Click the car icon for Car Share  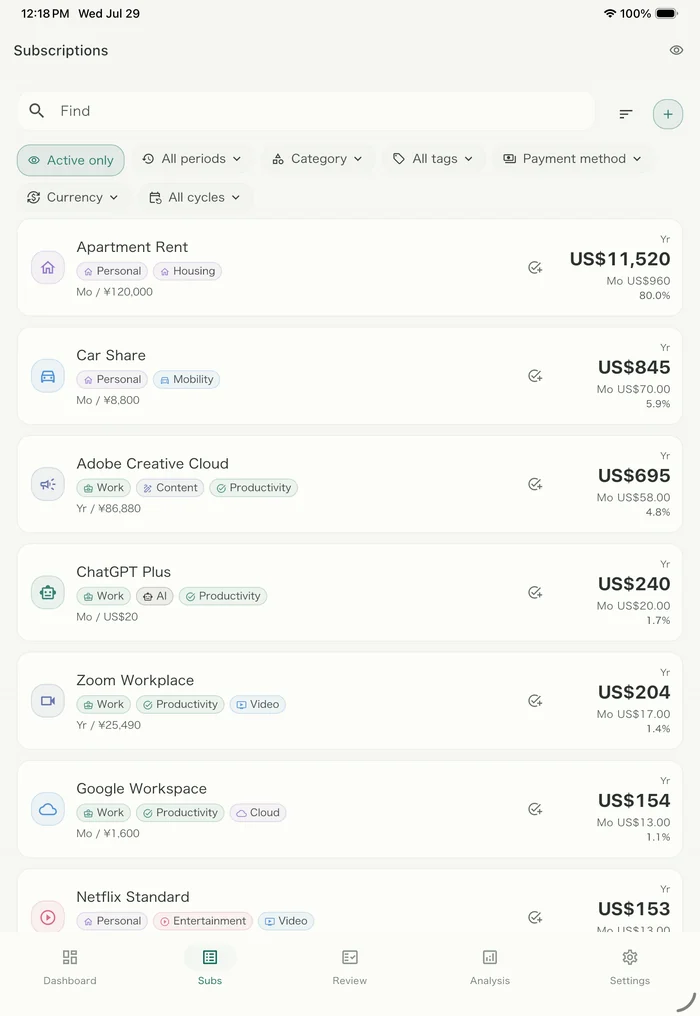[48, 376]
